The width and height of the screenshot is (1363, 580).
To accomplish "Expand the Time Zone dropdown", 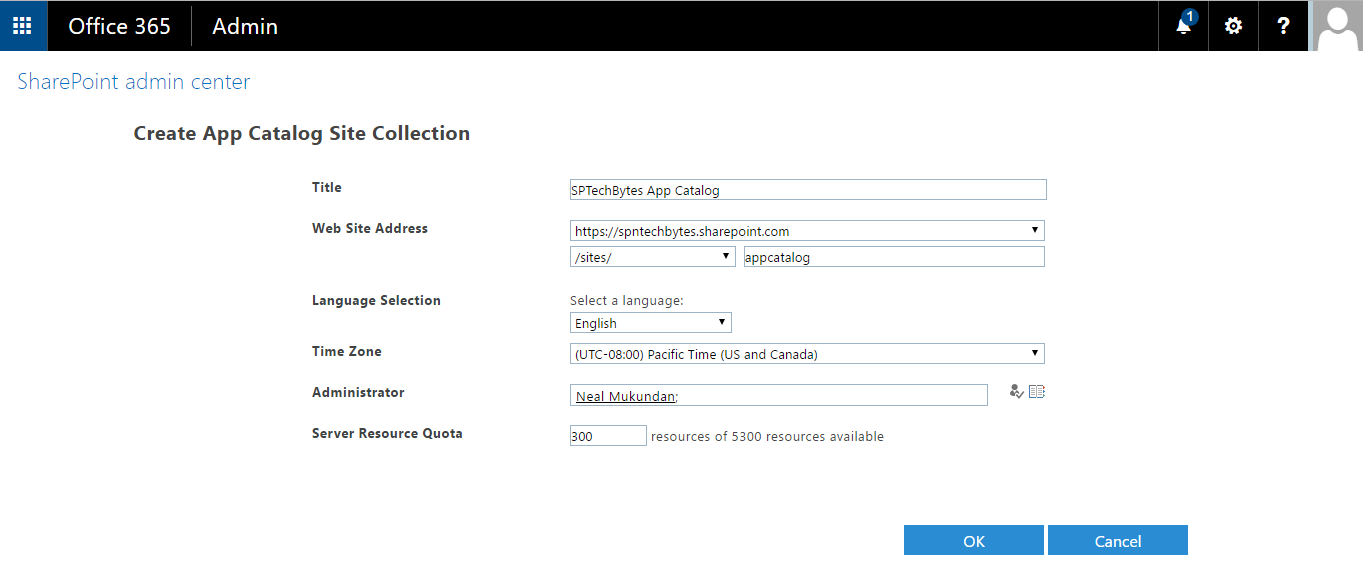I will (x=807, y=354).
